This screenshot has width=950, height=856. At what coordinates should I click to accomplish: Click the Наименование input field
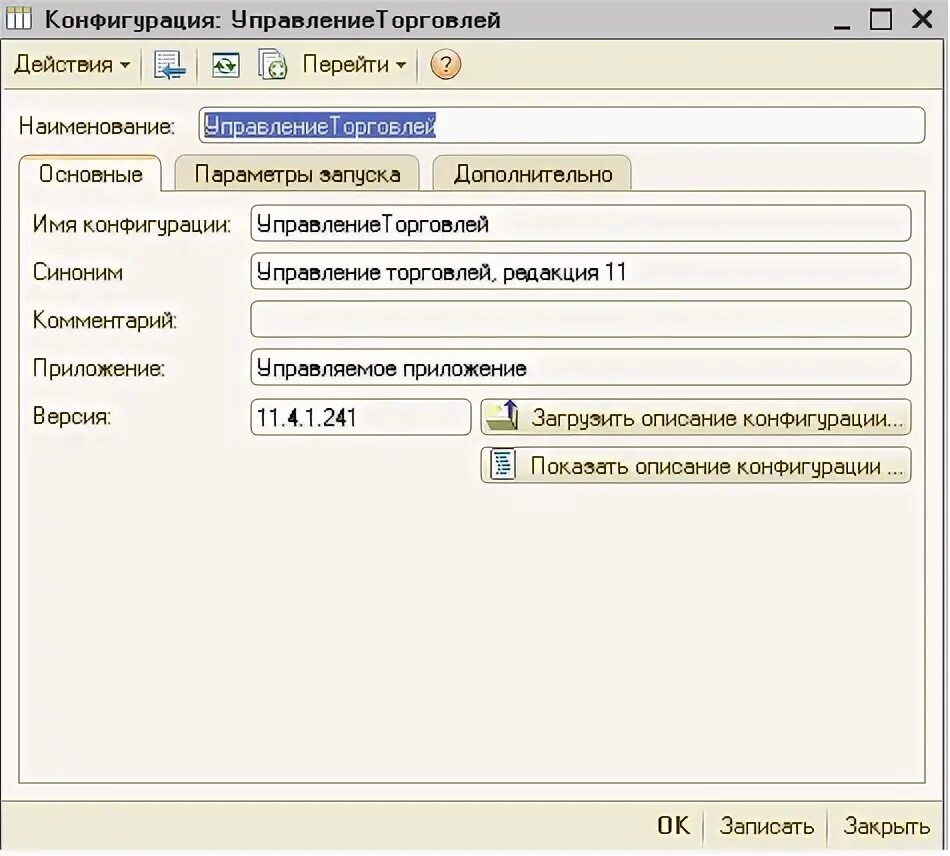click(x=562, y=125)
